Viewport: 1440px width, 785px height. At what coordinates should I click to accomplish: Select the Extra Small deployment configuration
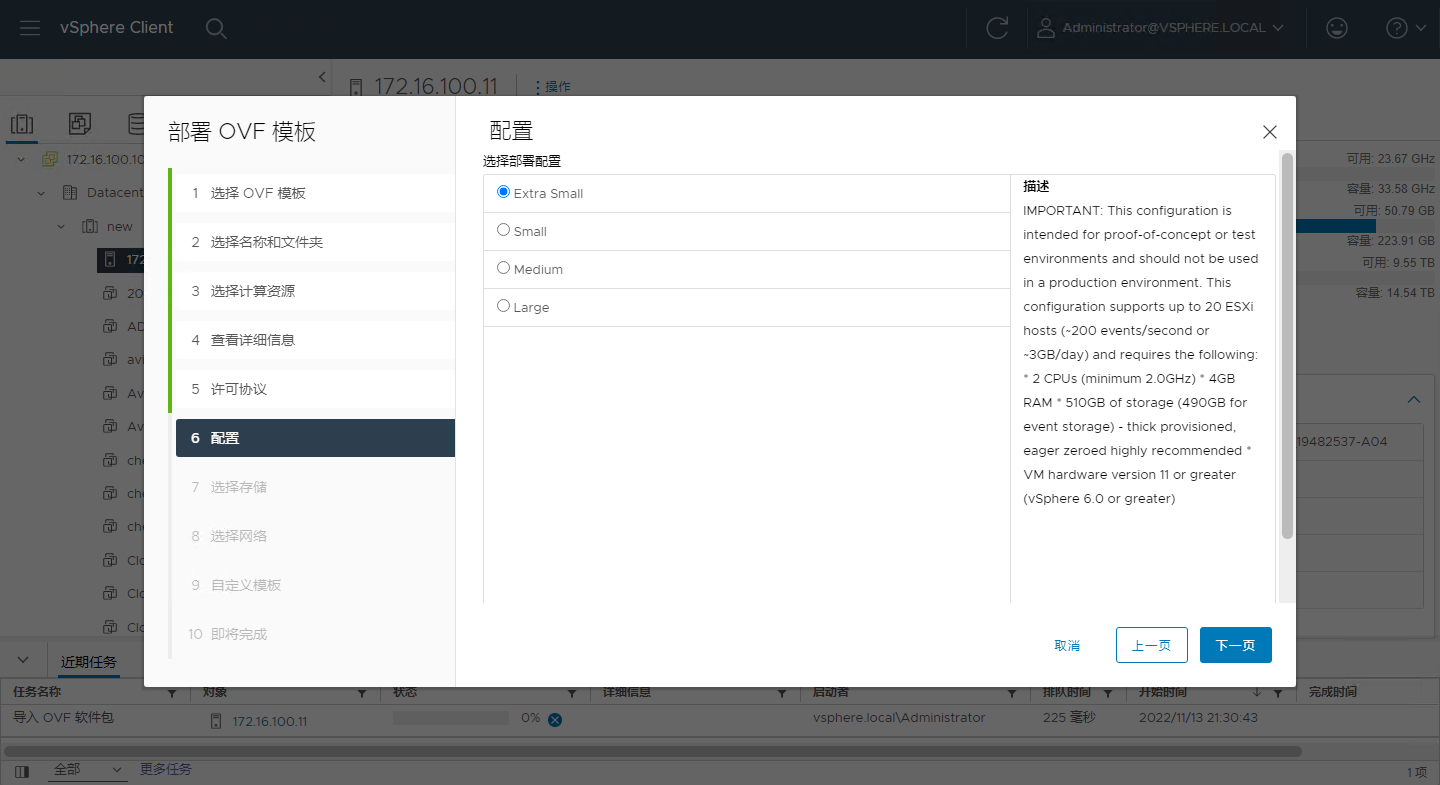click(504, 192)
